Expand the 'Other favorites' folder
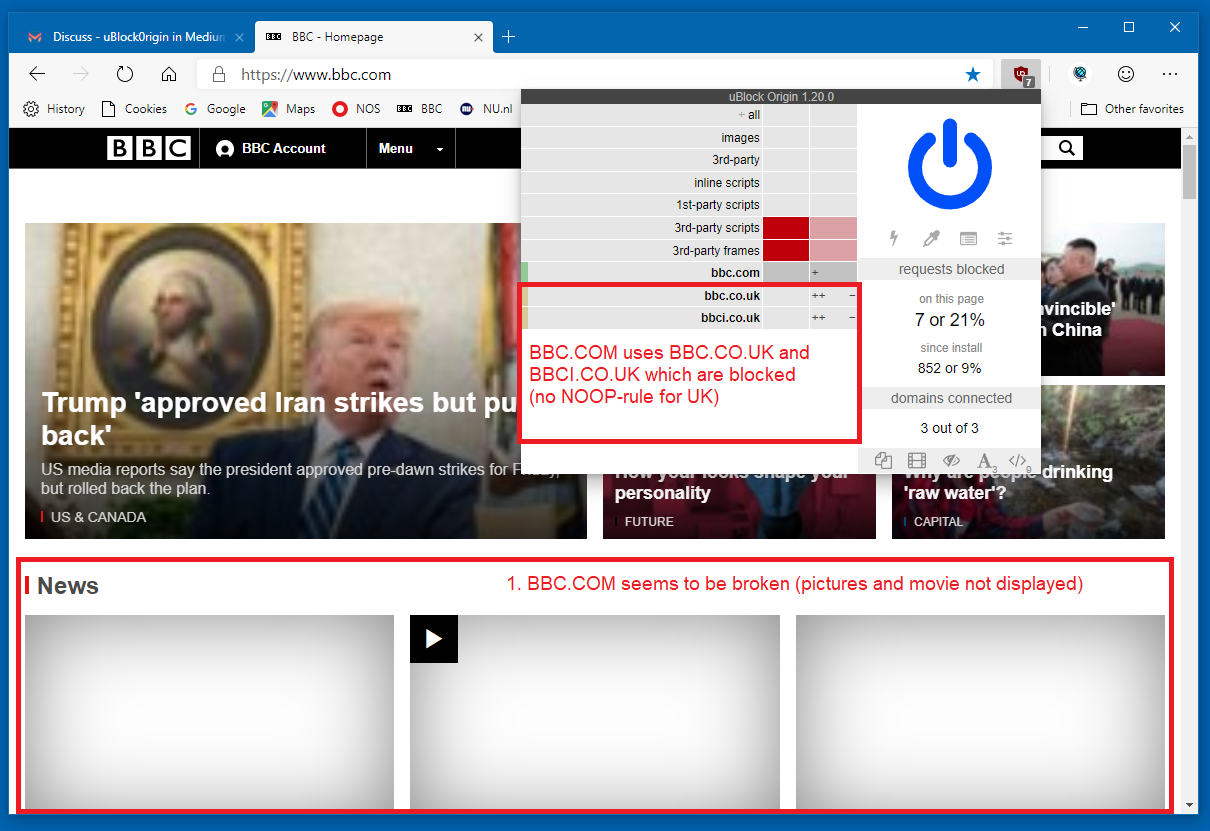Image resolution: width=1210 pixels, height=831 pixels. click(1132, 109)
